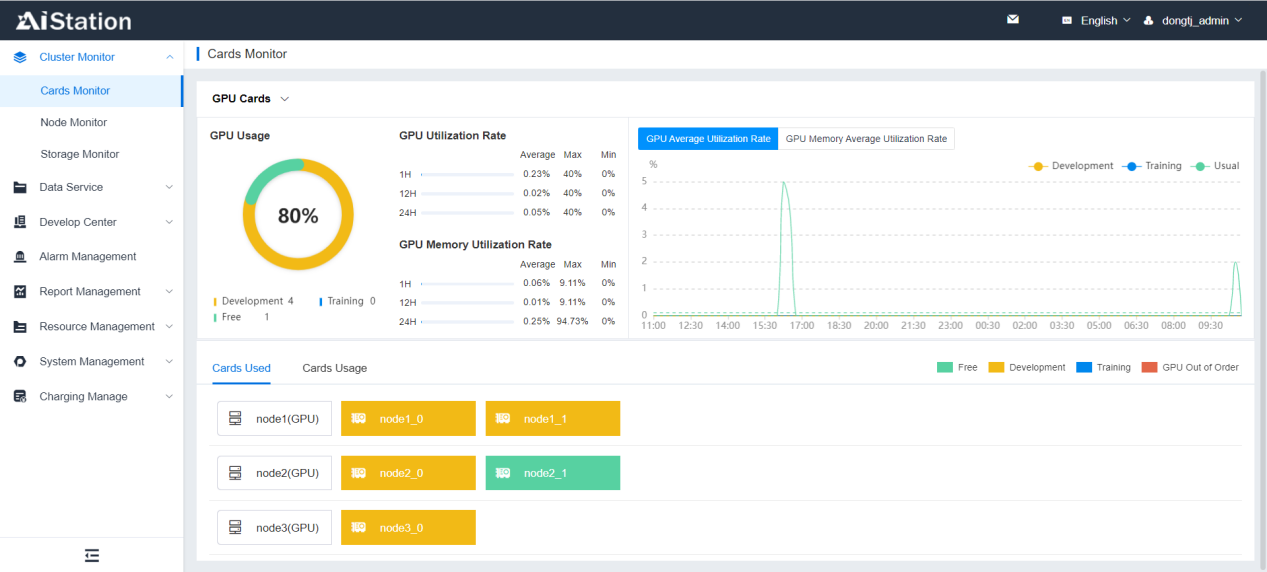Show GPU Memory Average Utilization Rate chart
Screen dimensions: 1267x572
pyautogui.click(x=866, y=139)
